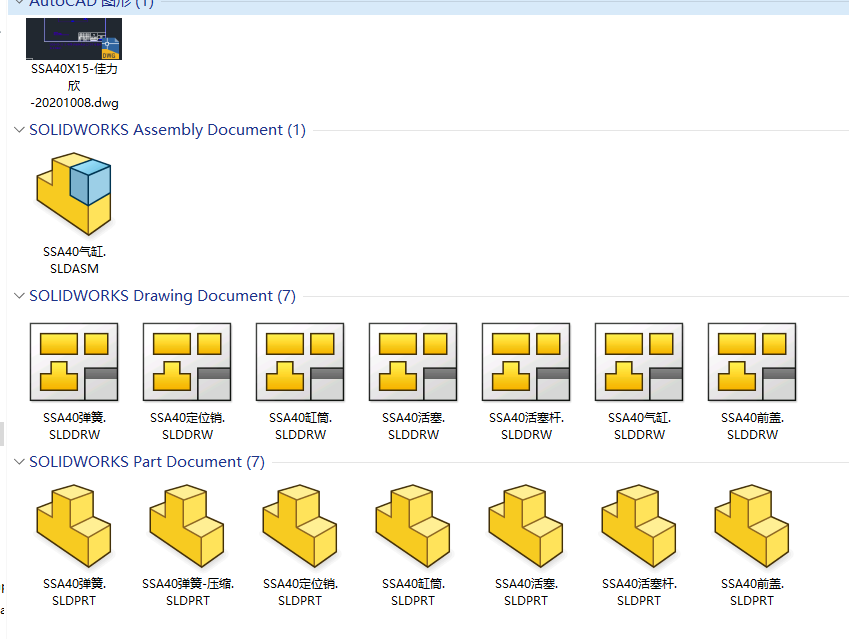This screenshot has height=639, width=849.
Task: Click the SSA40前盖.SLDPRT file name label
Action: pos(752,592)
